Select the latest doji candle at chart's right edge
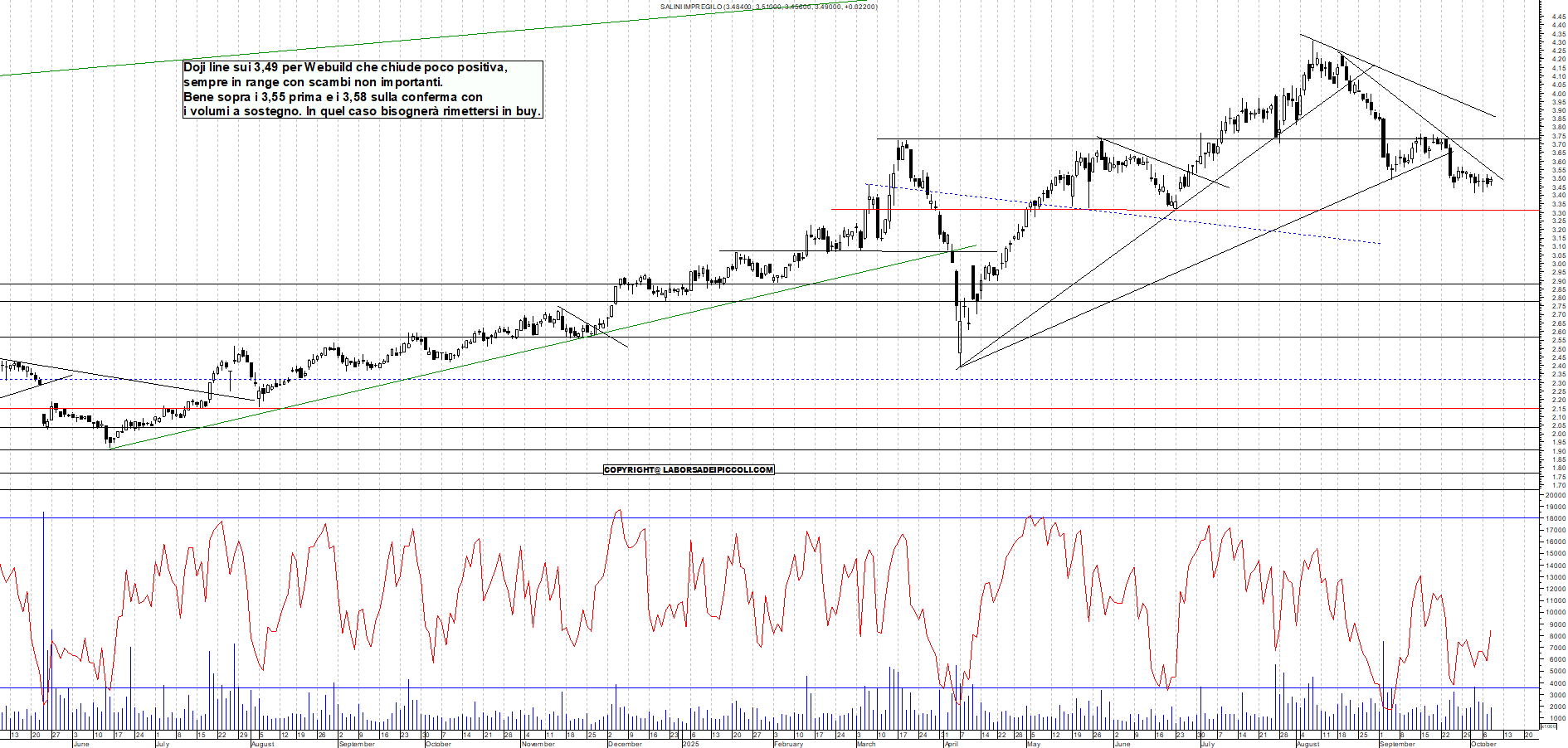Viewport: 1568px width, 748px height. pos(1490,181)
